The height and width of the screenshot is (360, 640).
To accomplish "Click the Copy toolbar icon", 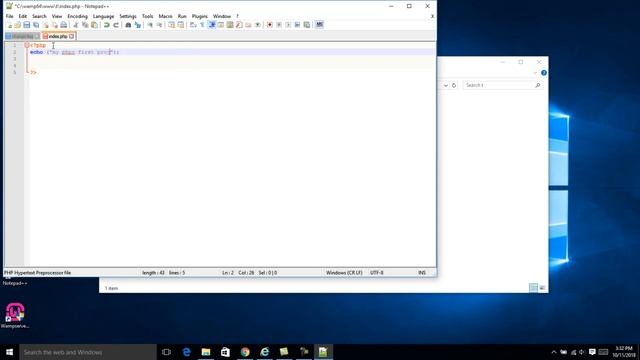I will pyautogui.click(x=85, y=25).
